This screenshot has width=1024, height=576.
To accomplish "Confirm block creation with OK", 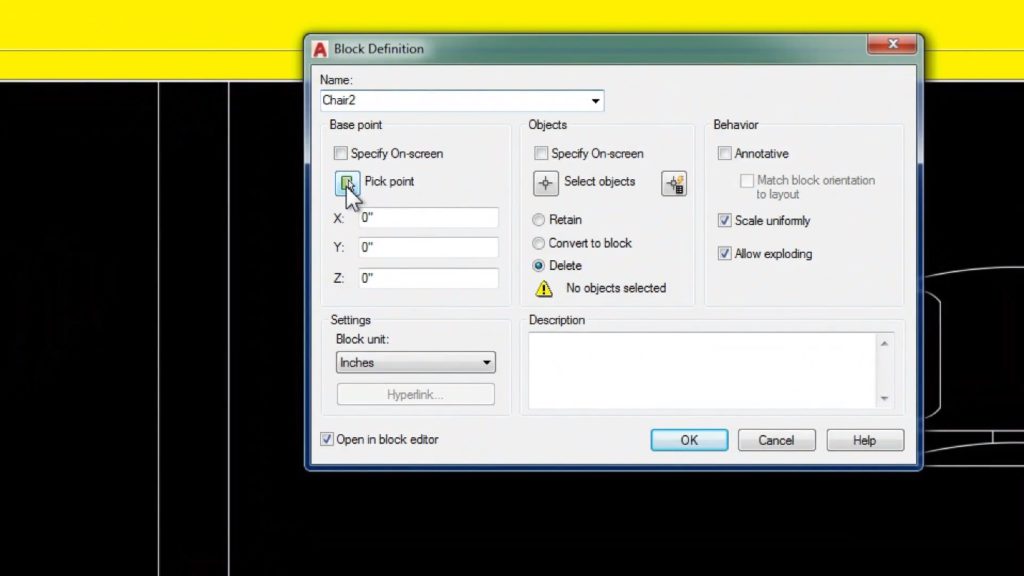I will pyautogui.click(x=688, y=439).
